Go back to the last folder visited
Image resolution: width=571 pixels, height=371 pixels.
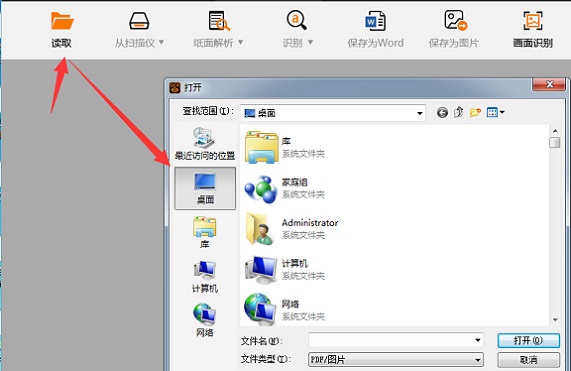(442, 113)
